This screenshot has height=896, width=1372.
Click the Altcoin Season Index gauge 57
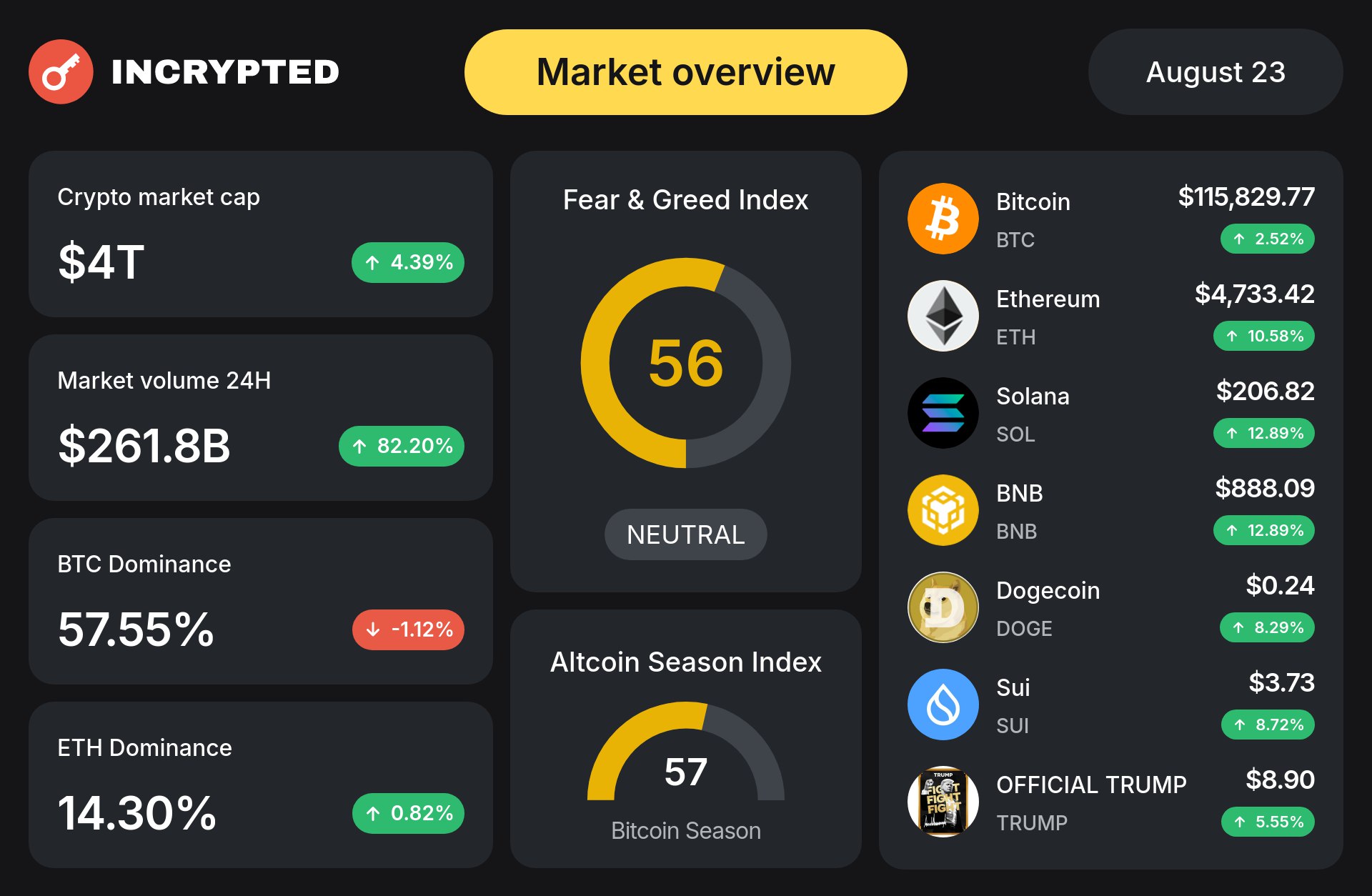(x=686, y=772)
